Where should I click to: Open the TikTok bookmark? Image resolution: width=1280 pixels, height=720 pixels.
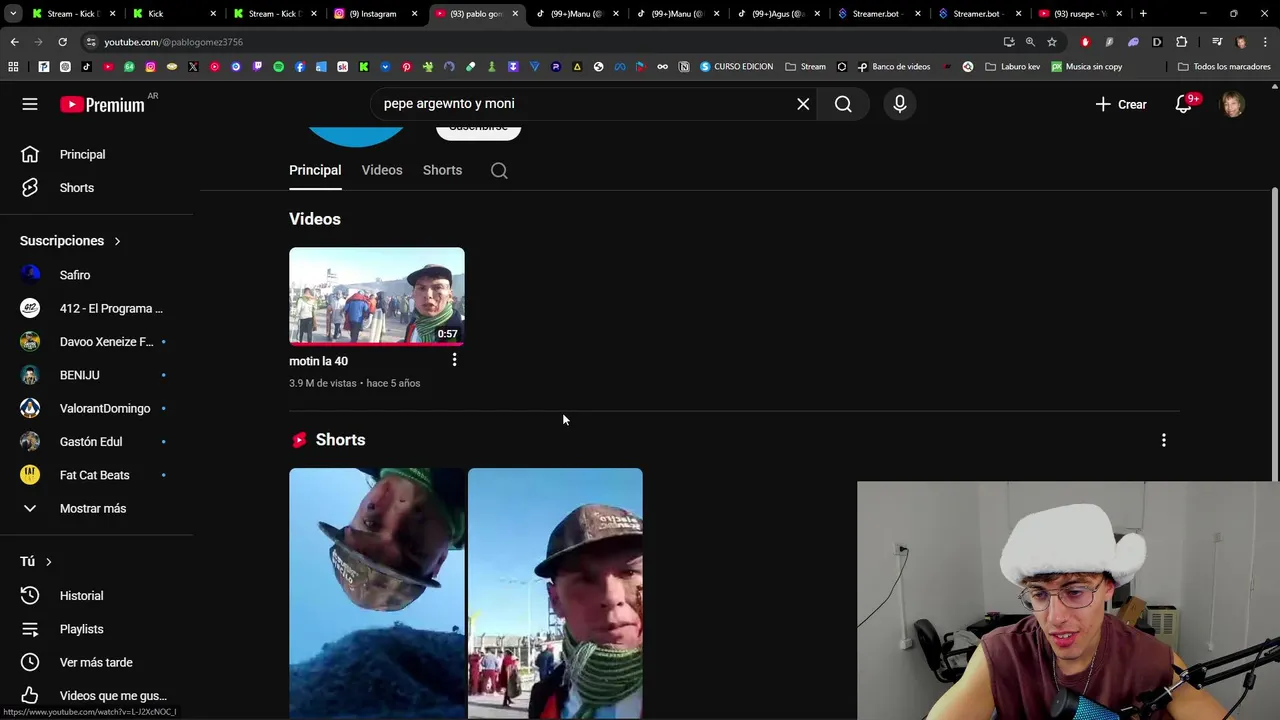86,67
